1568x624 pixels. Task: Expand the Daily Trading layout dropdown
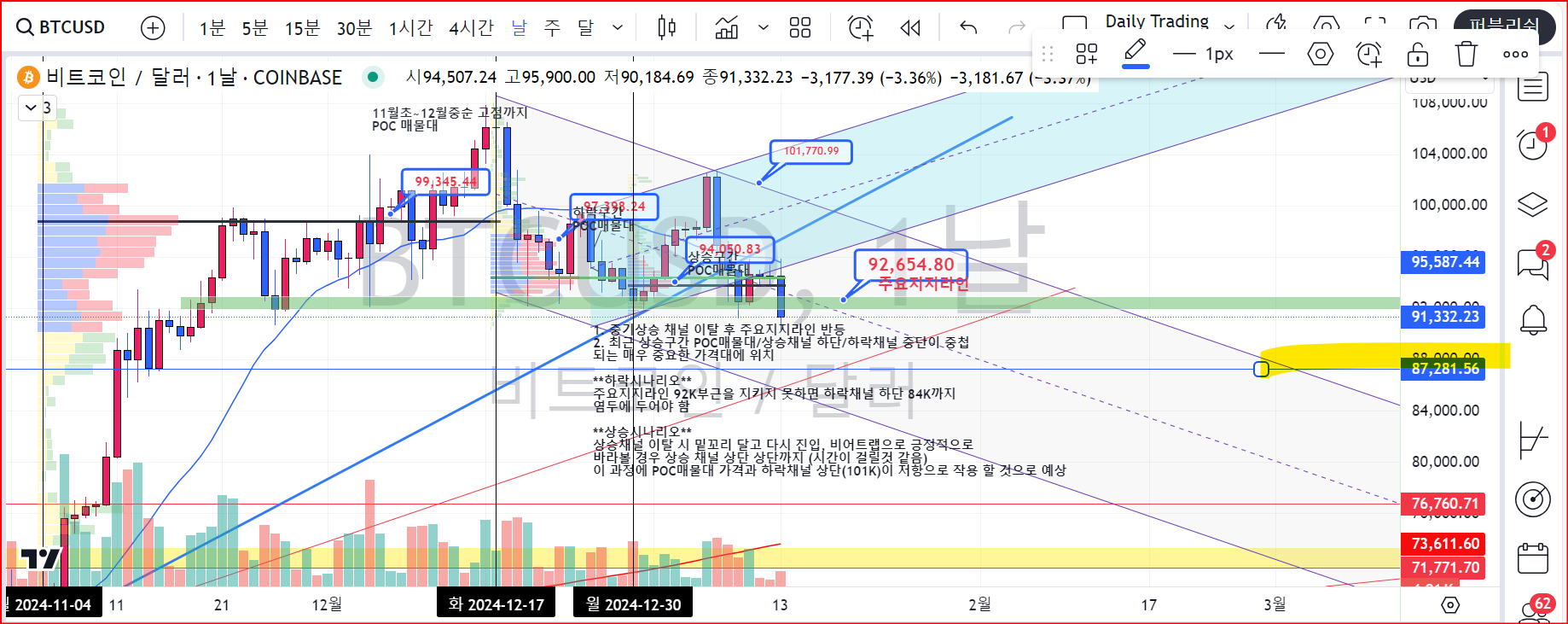click(1229, 26)
